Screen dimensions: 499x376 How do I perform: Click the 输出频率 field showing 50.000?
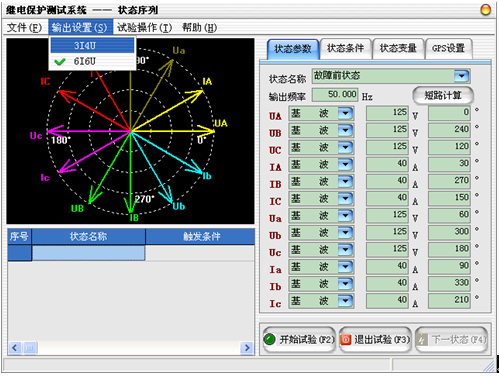tap(335, 95)
